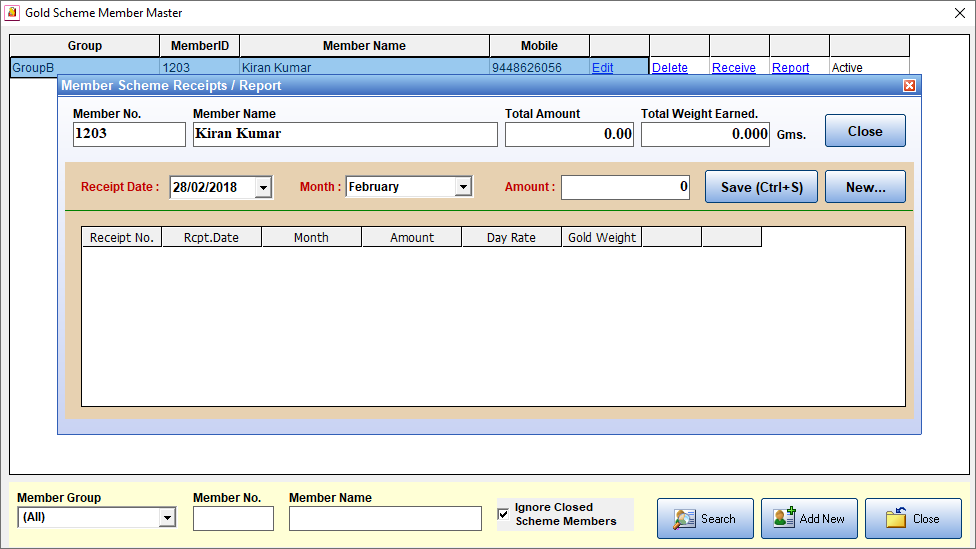The width and height of the screenshot is (976, 549).
Task: Toggle Ignore Closed Scheme Members checkbox
Action: (x=503, y=514)
